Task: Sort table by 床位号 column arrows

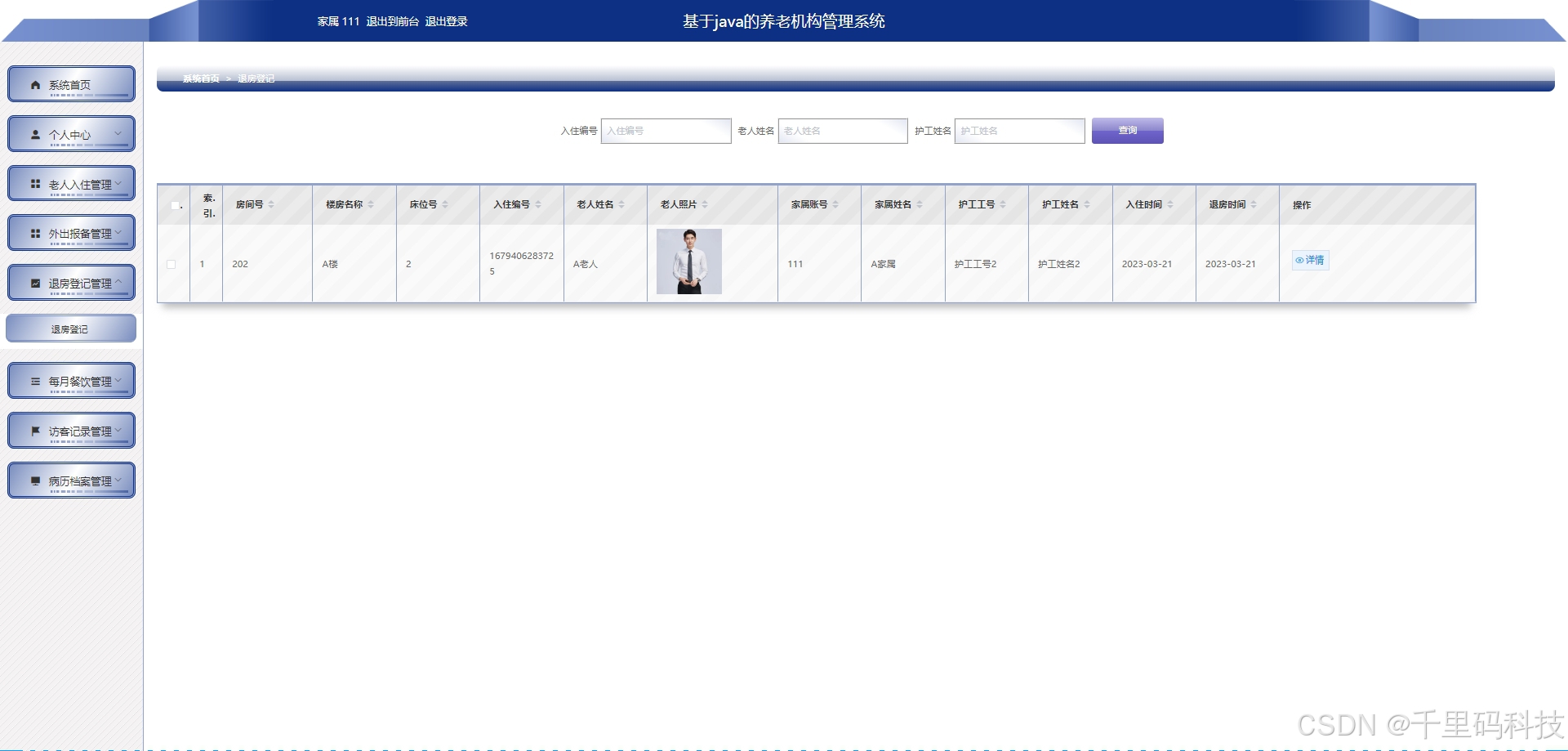Action: [445, 204]
